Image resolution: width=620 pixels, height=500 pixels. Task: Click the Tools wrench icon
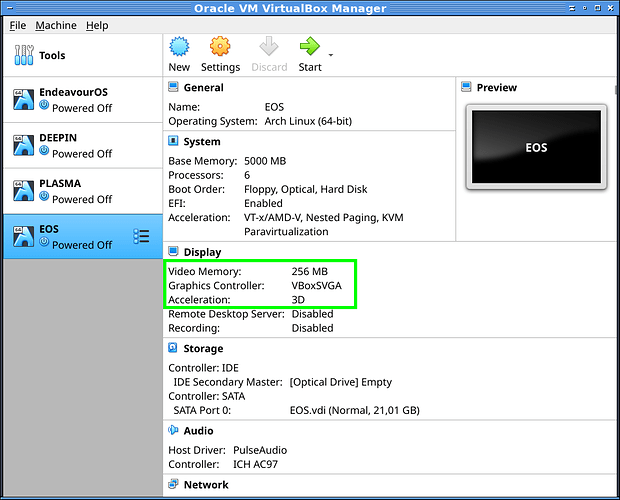[24, 55]
